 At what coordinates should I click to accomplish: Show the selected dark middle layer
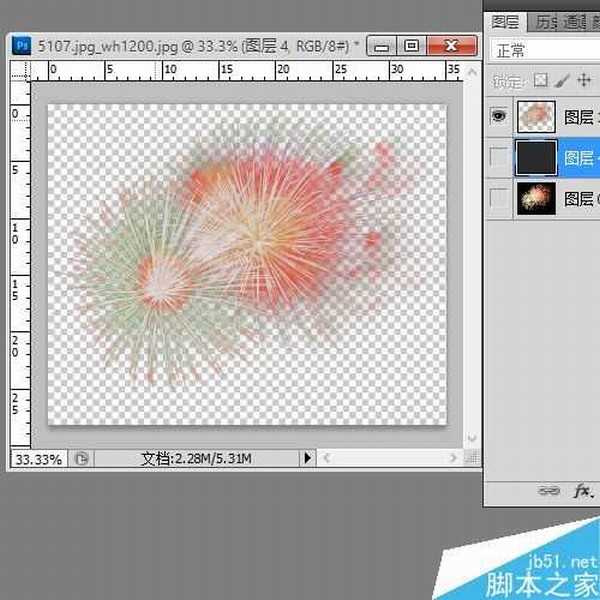point(499,158)
